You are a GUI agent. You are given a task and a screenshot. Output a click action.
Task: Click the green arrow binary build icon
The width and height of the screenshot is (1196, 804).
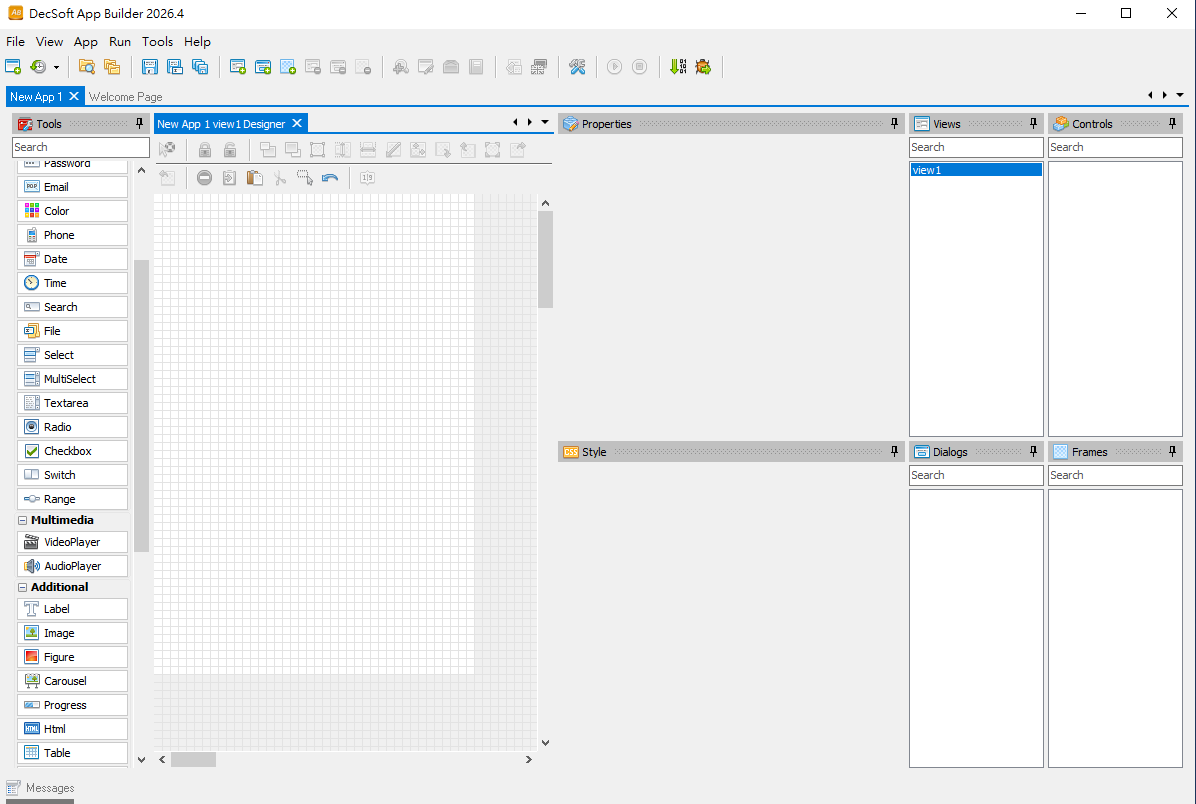coord(679,67)
